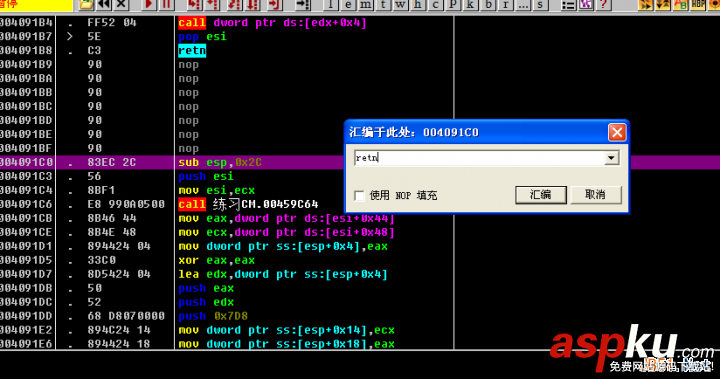
Task: Select the 'lea edx,dword ptr ss:[esp+0x4]' instruction
Action: coord(283,274)
